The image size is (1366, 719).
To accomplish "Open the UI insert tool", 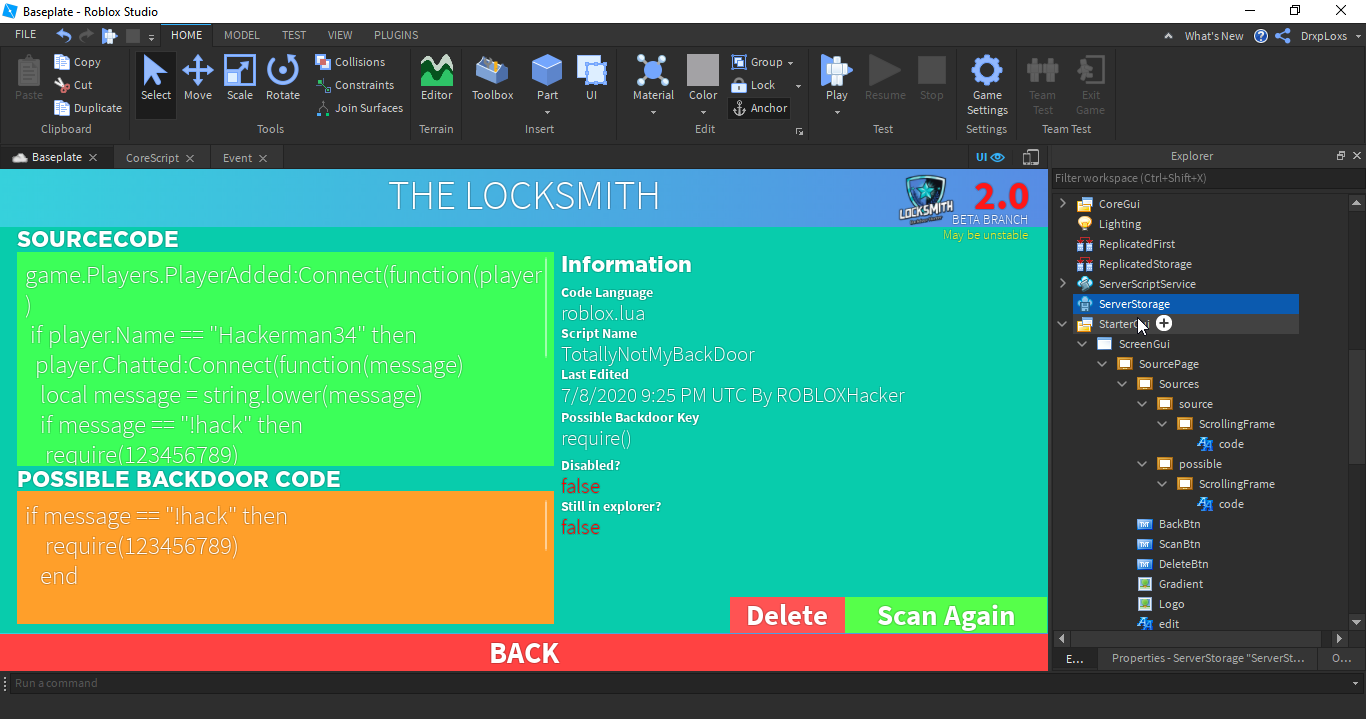I will 592,79.
